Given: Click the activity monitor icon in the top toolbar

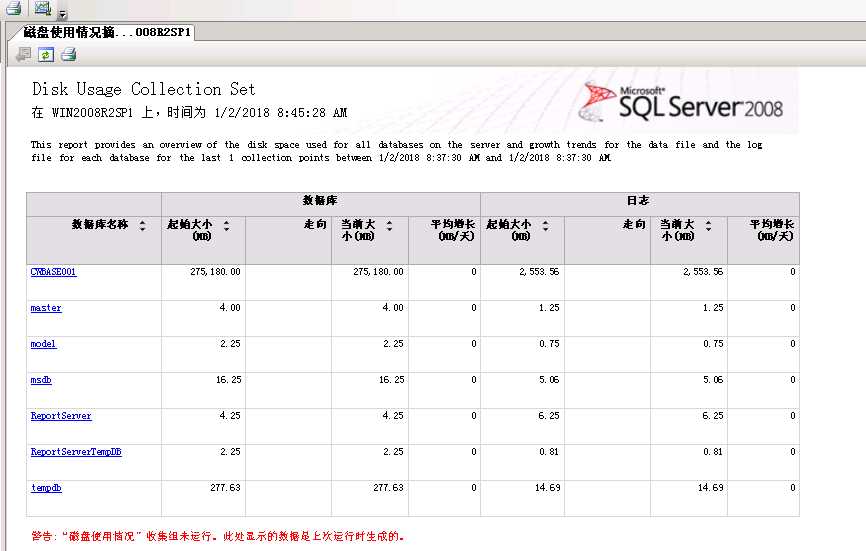Looking at the screenshot, I should click(x=43, y=7).
